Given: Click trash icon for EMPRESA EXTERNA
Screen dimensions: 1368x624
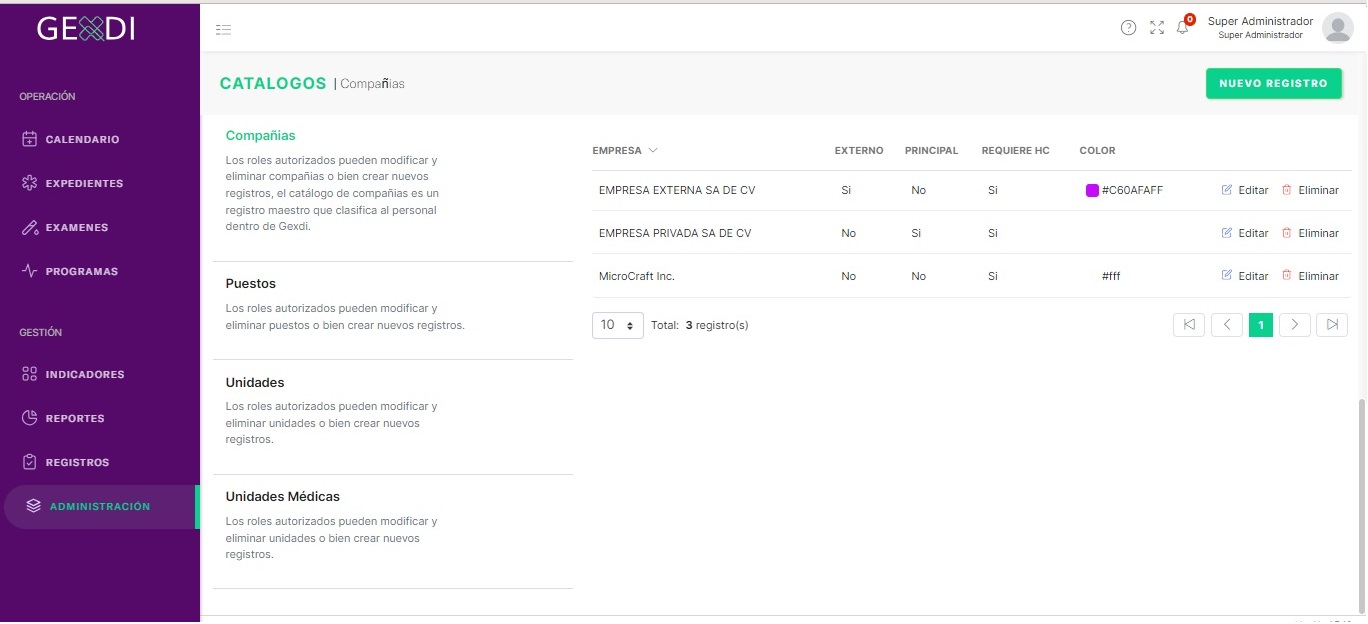Looking at the screenshot, I should click(1287, 190).
